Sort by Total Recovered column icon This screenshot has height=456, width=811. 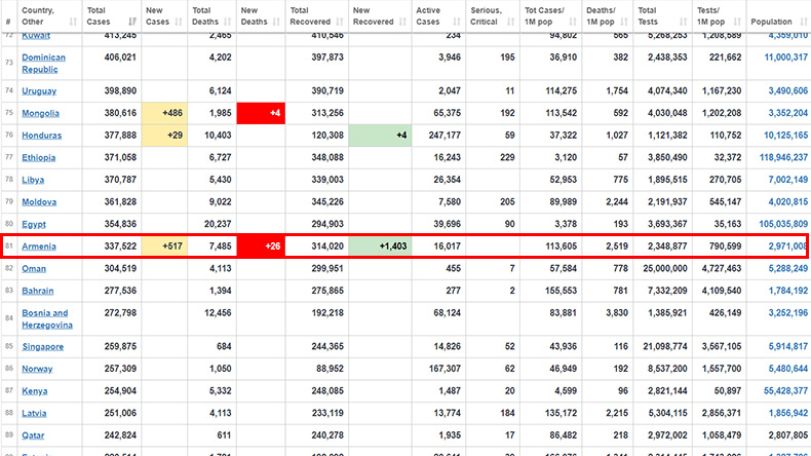[x=340, y=22]
